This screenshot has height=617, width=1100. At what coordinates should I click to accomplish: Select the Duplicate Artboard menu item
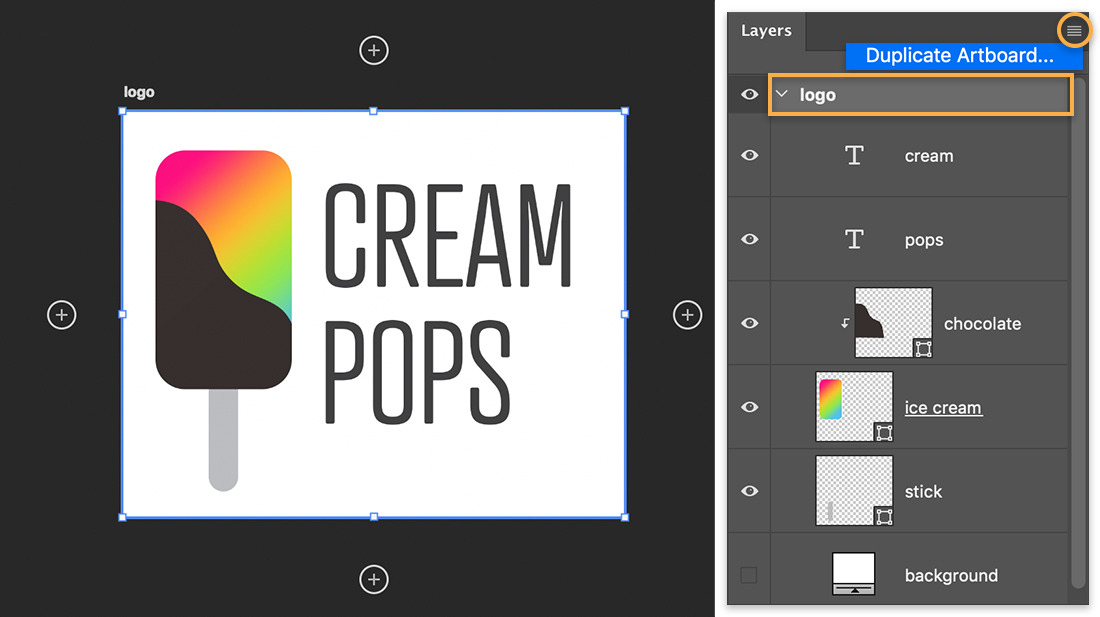(x=963, y=55)
